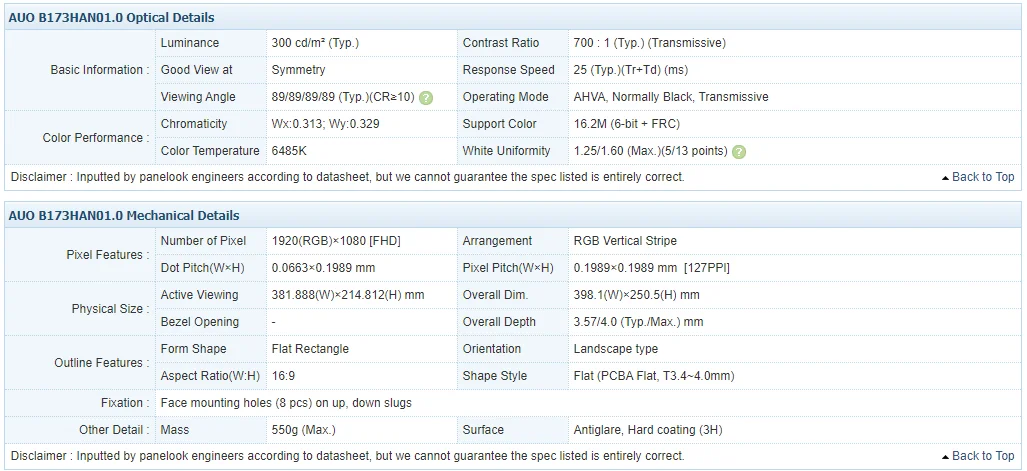Click the disclaimer text in Mechanical Details

pos(347,456)
